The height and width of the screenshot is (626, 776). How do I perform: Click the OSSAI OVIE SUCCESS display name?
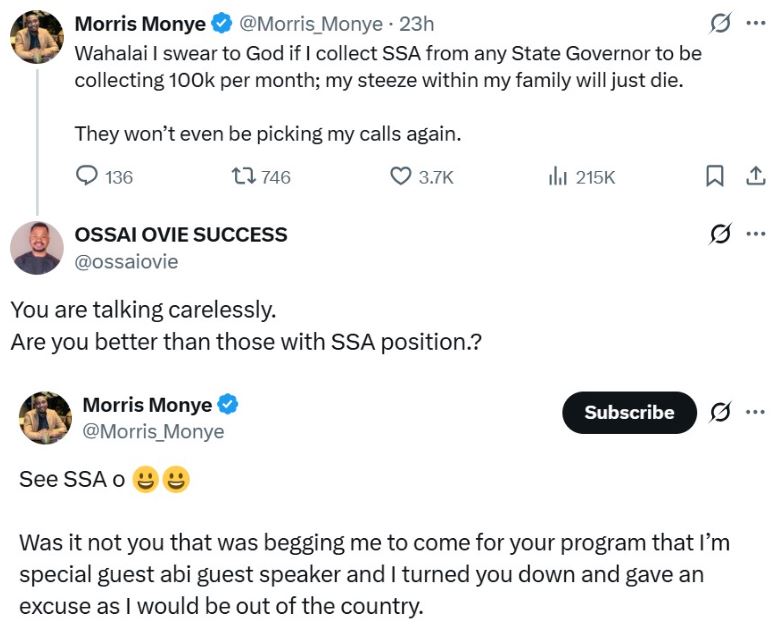click(x=181, y=235)
